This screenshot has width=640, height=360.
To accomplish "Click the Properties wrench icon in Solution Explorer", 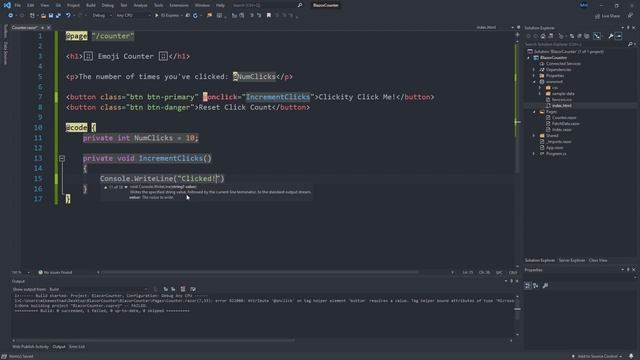I will pyautogui.click(x=611, y=36).
